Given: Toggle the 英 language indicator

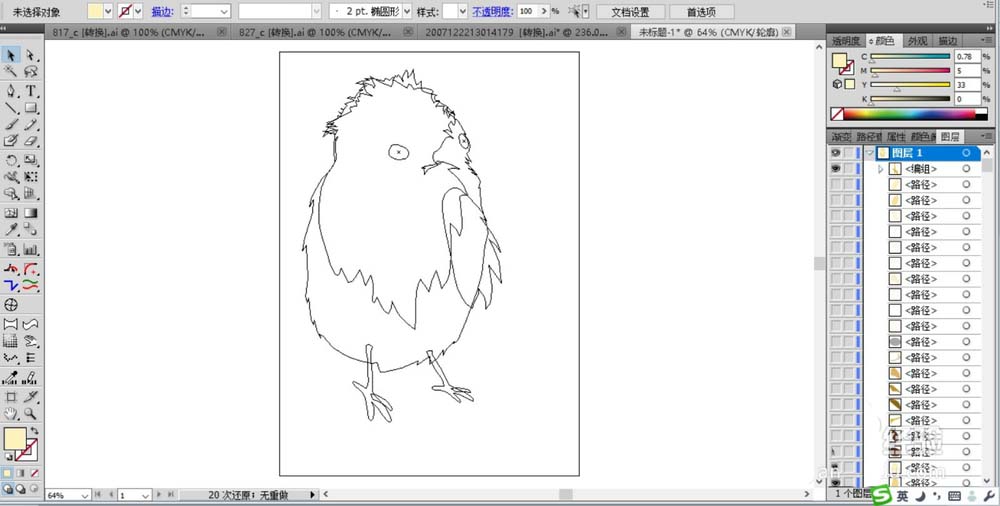Looking at the screenshot, I should click(902, 496).
